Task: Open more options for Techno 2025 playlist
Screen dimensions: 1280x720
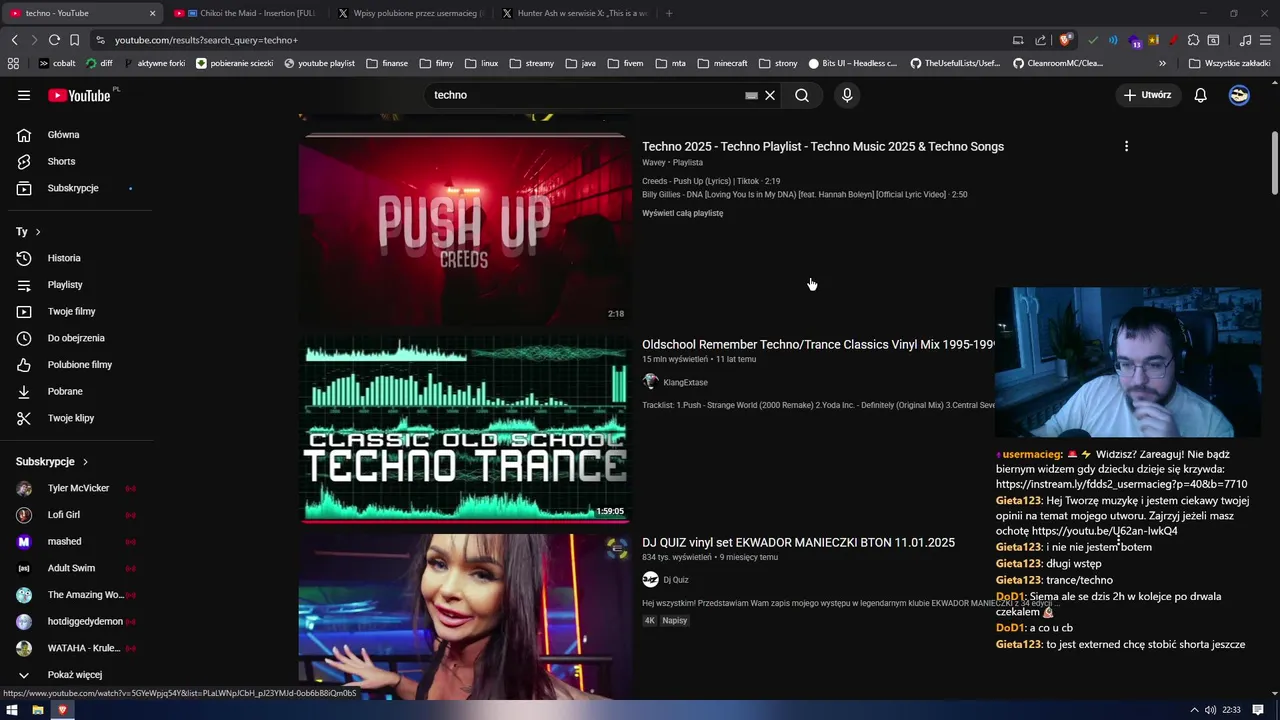Action: click(x=1126, y=146)
